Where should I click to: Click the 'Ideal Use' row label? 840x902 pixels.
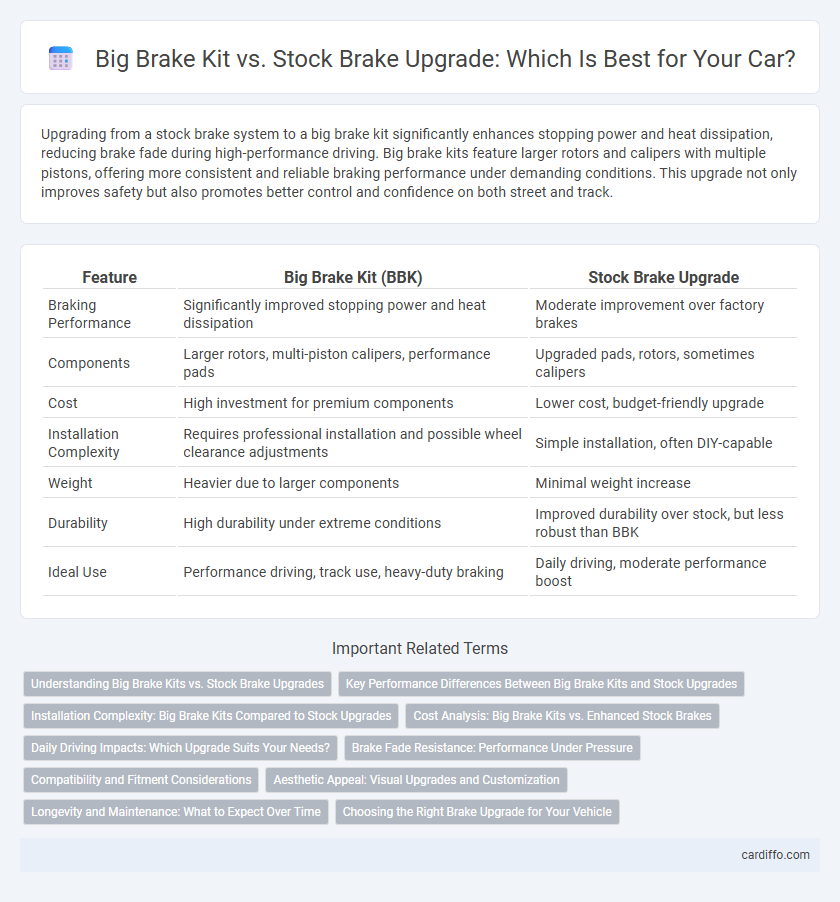77,572
